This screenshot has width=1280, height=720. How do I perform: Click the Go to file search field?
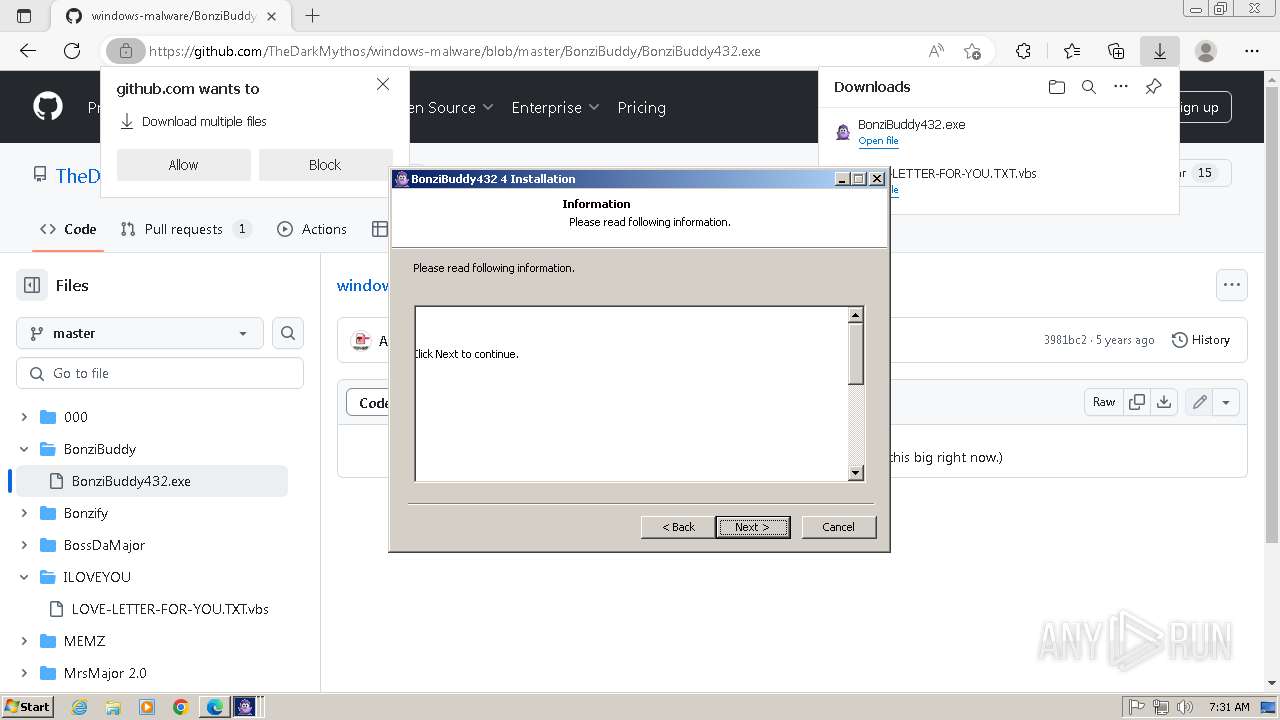tap(160, 373)
